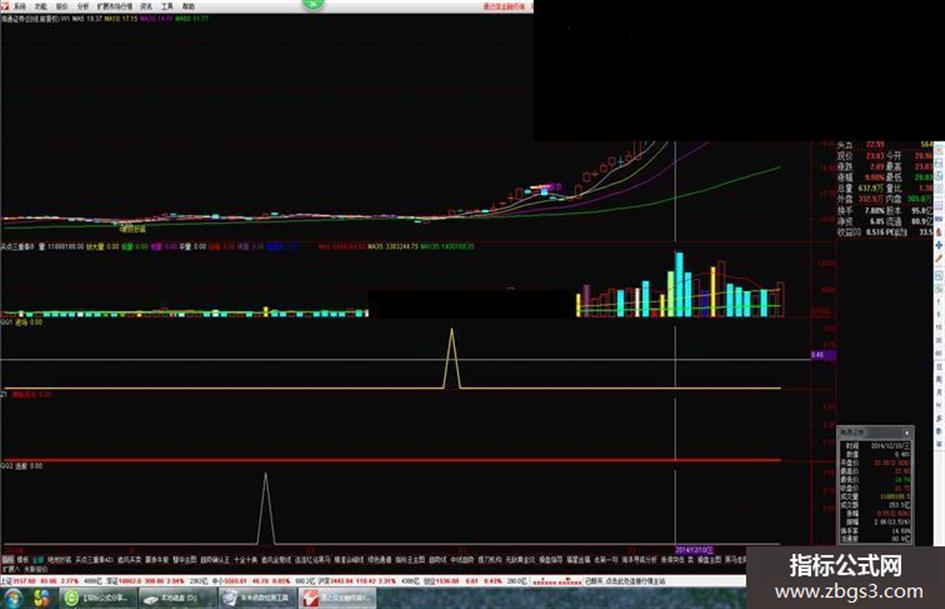The image size is (945, 609).
Task: Select the 日 daily period button
Action: [x=938, y=367]
